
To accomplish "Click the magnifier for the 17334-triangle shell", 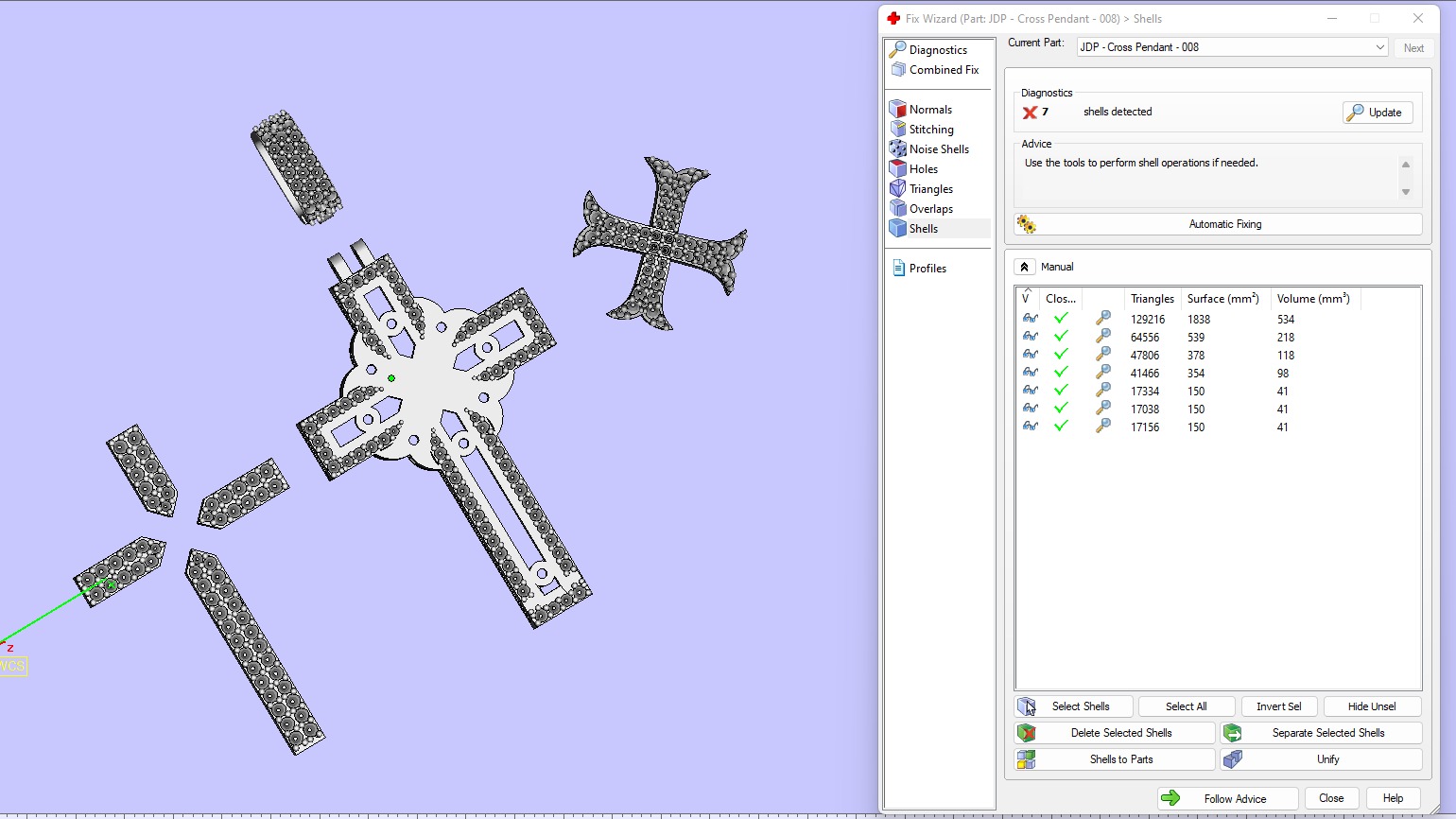I will [x=1103, y=391].
